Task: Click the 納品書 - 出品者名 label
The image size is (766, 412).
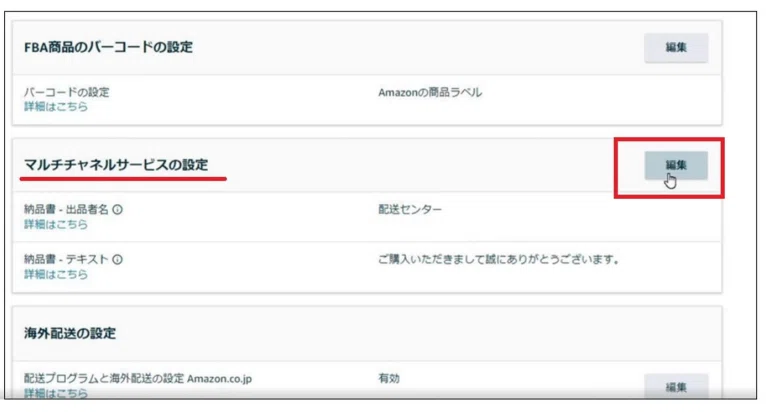Action: 66,210
